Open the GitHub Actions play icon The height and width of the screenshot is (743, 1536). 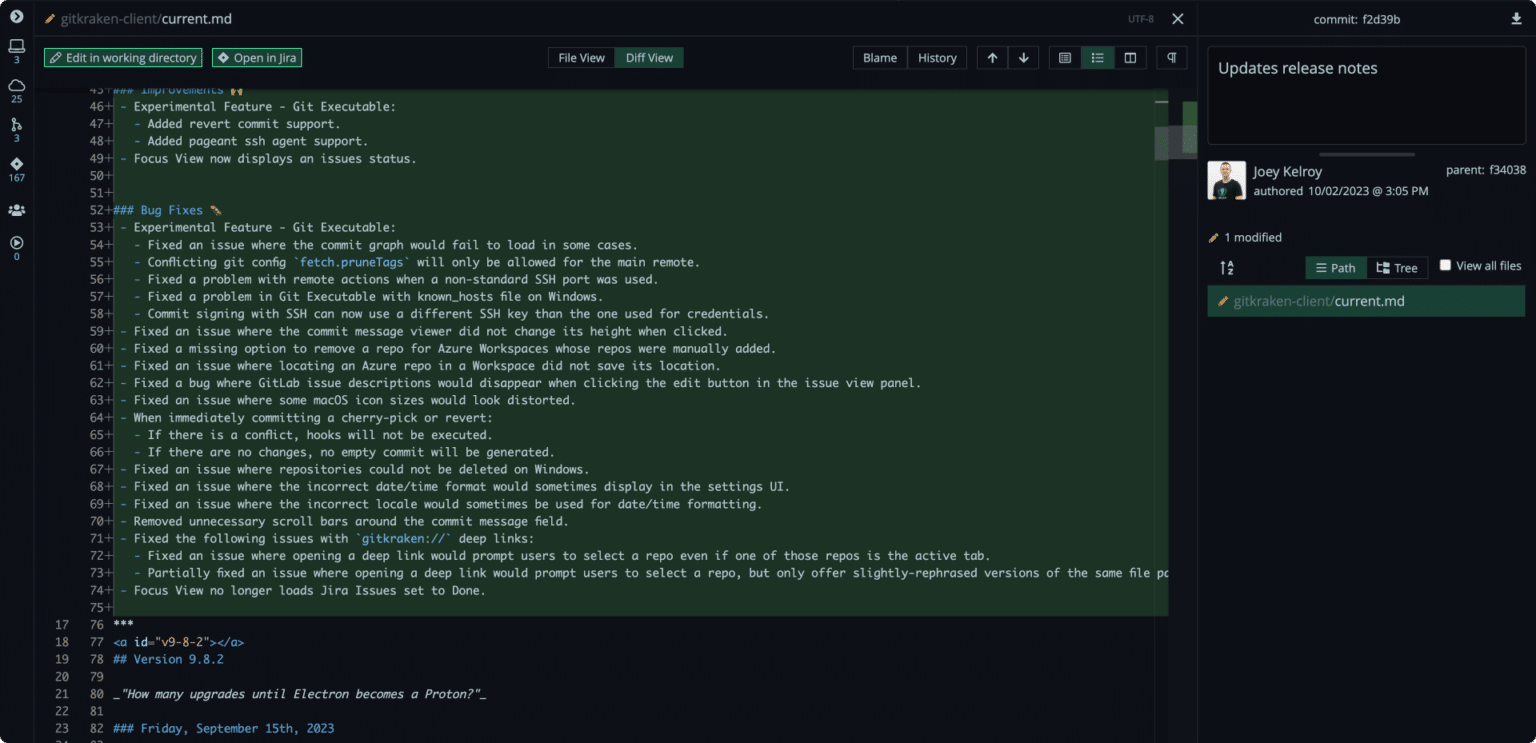click(x=16, y=243)
